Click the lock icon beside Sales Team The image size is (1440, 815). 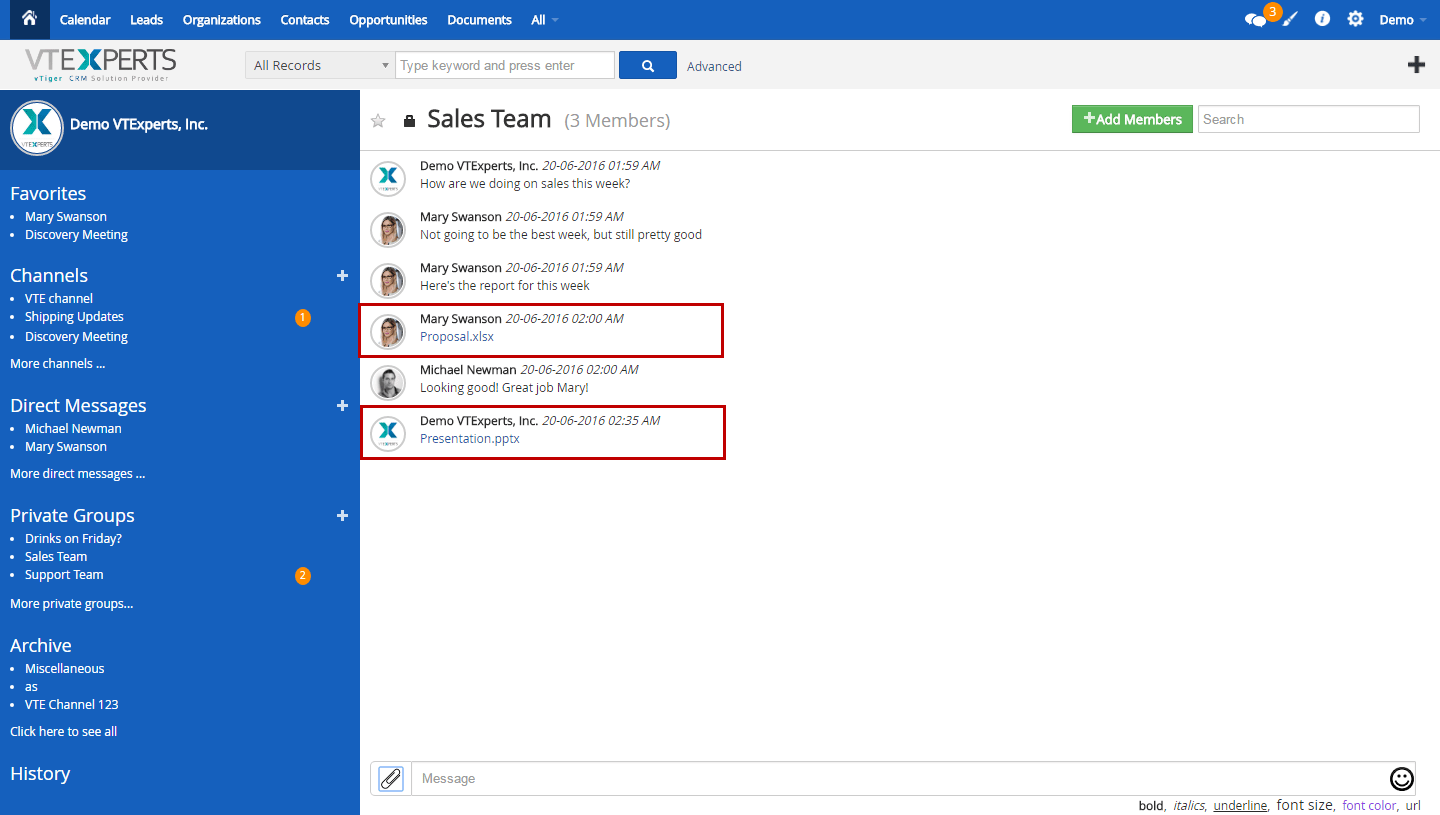(x=409, y=120)
